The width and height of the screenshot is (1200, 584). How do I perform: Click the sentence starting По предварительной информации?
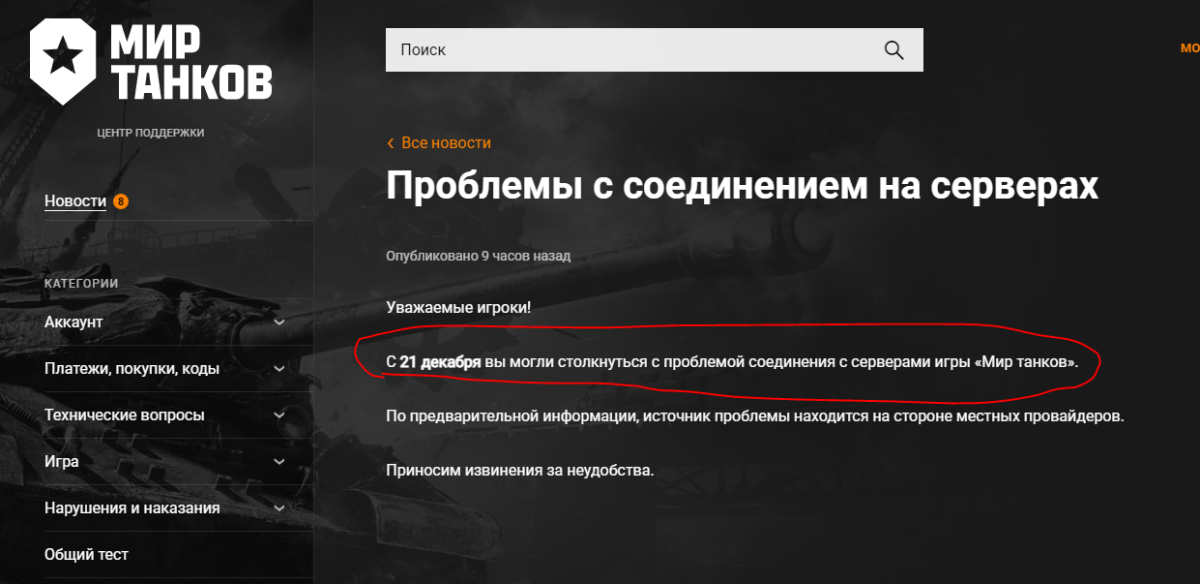point(755,416)
